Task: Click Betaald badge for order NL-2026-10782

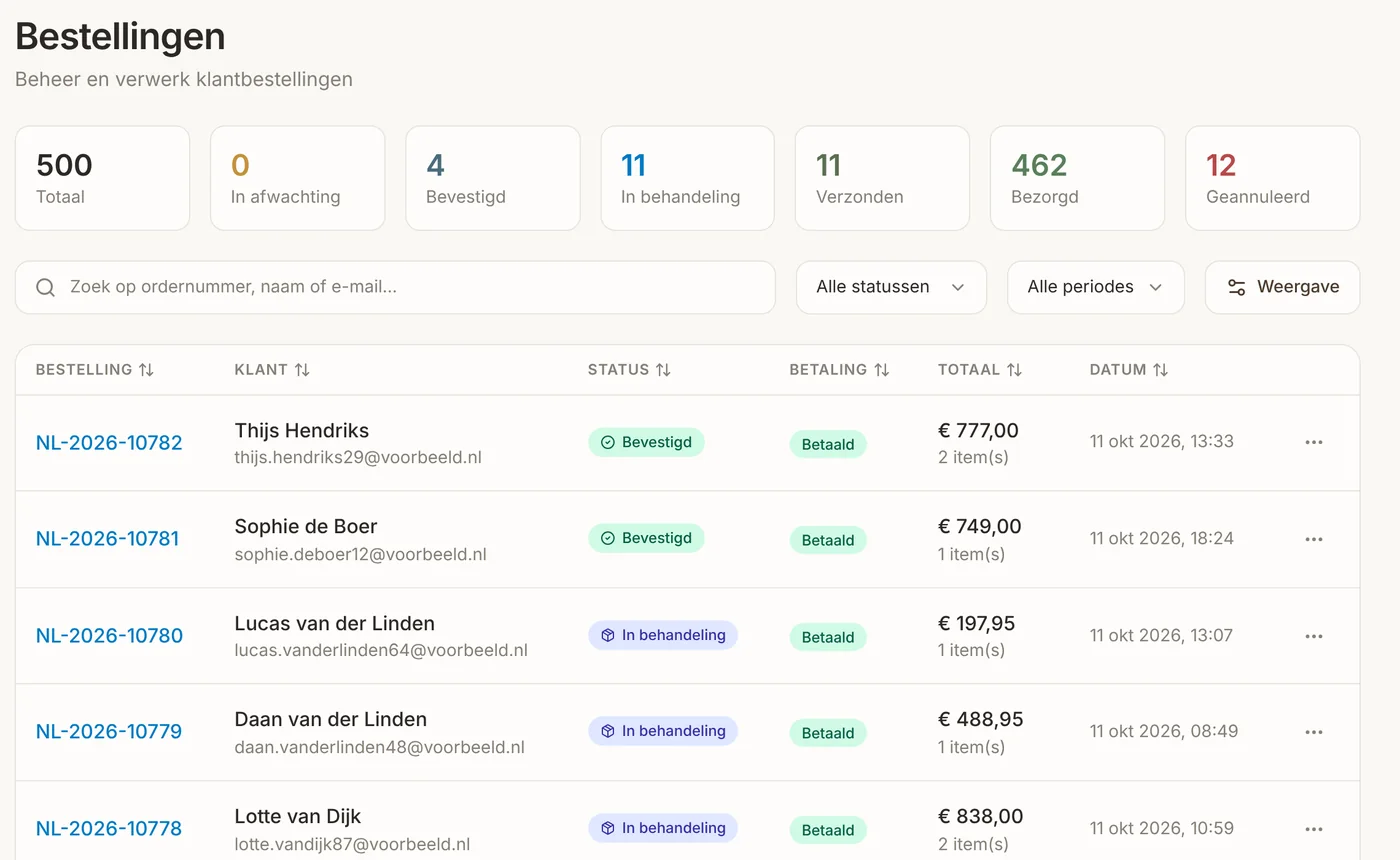Action: point(828,444)
